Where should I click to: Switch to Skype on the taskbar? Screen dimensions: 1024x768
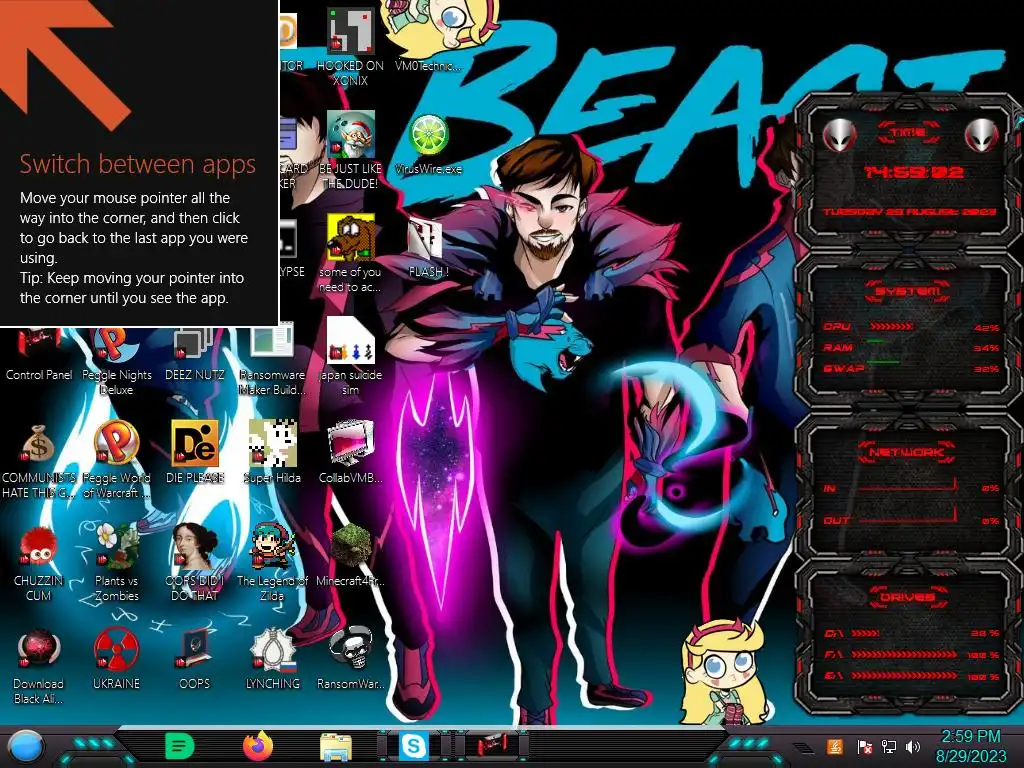click(x=414, y=746)
